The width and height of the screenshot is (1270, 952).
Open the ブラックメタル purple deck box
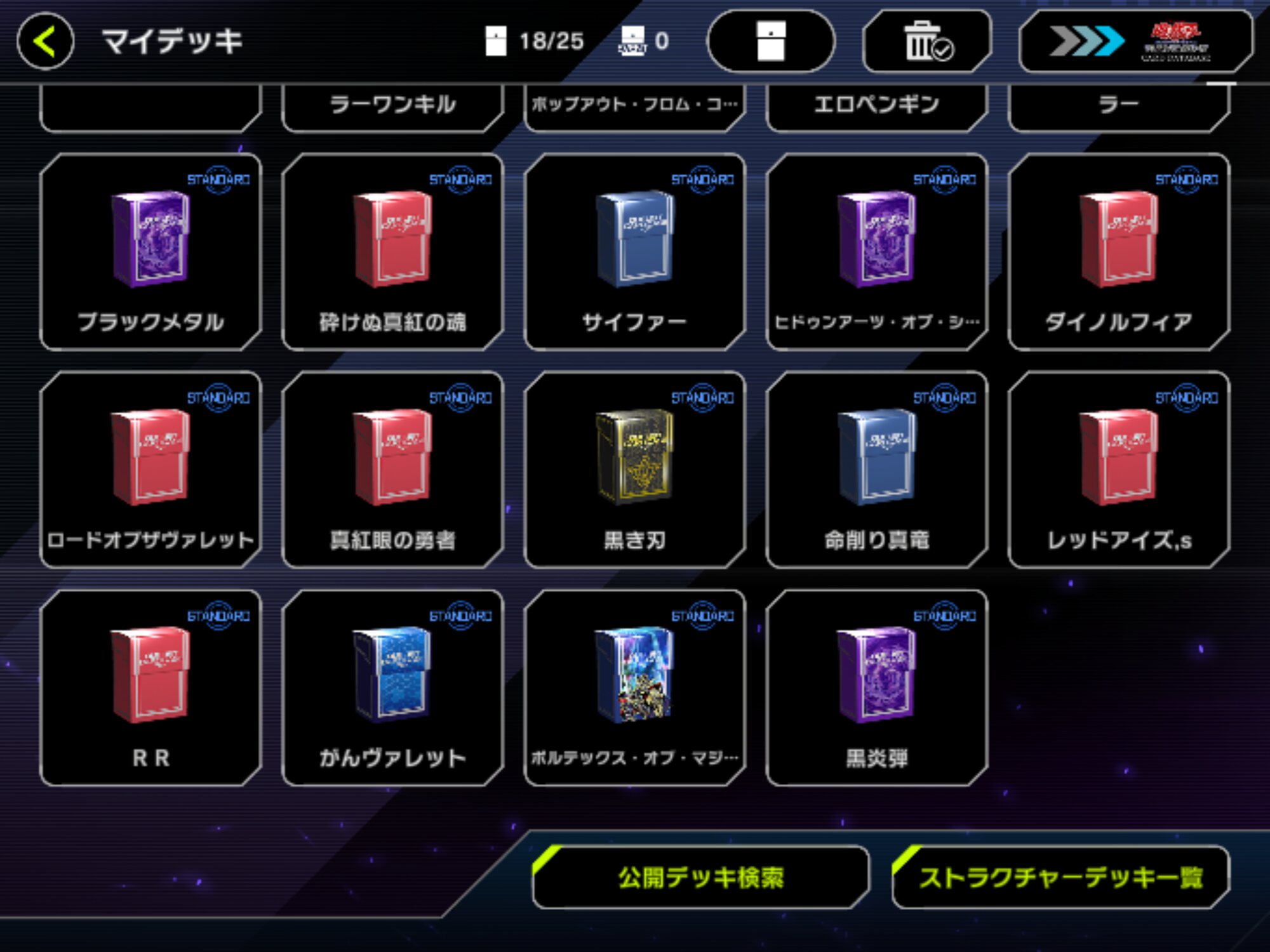click(150, 252)
